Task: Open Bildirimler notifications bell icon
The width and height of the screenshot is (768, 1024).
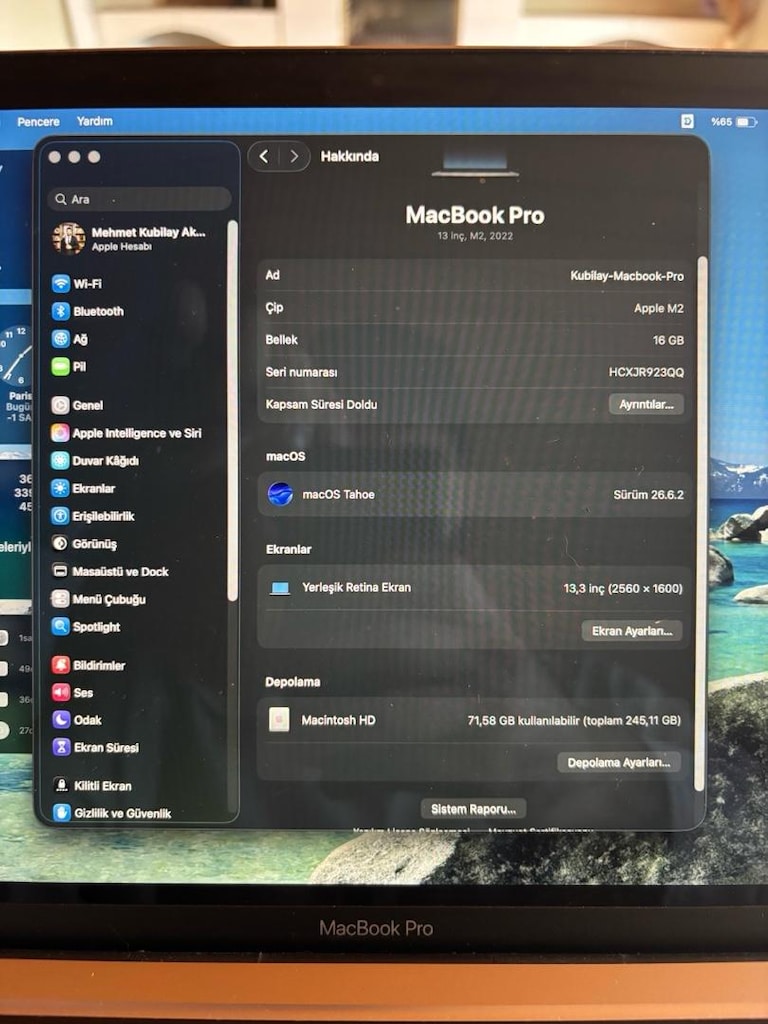Action: 61,665
